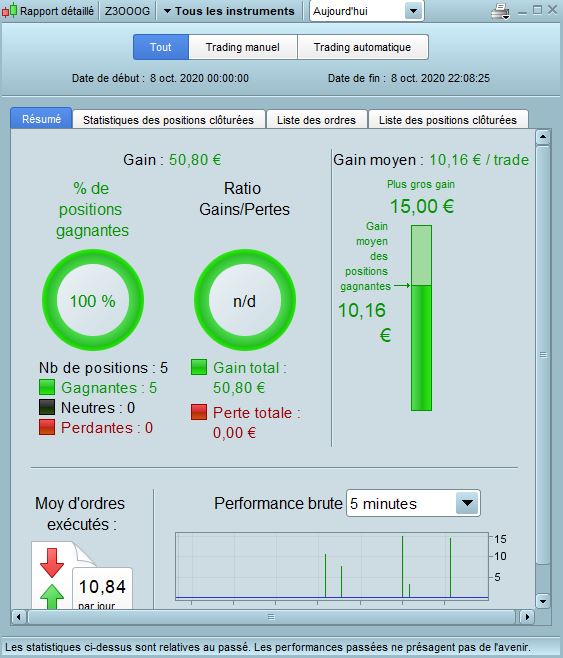This screenshot has width=563, height=658.
Task: Click the Gain : 50,80 € value
Action: [195, 160]
